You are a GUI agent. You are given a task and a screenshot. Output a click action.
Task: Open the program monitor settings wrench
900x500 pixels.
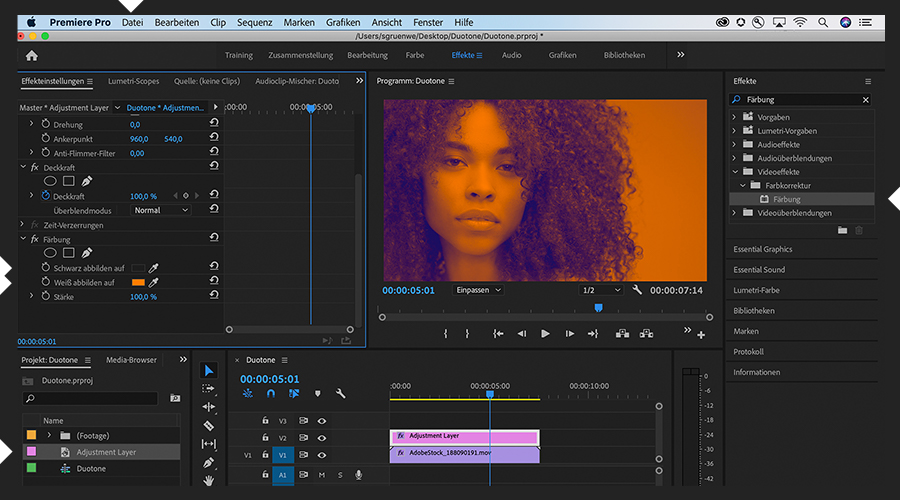tap(637, 290)
